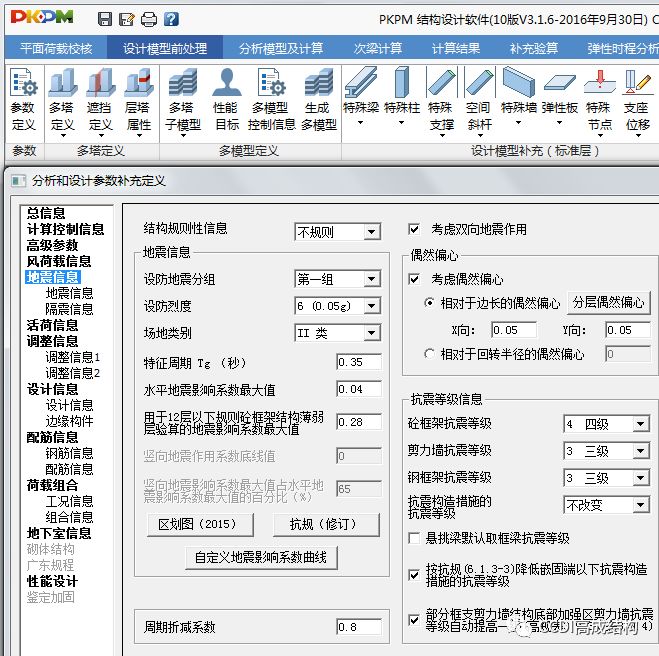Click the 区划图（2015）button

coord(200,524)
